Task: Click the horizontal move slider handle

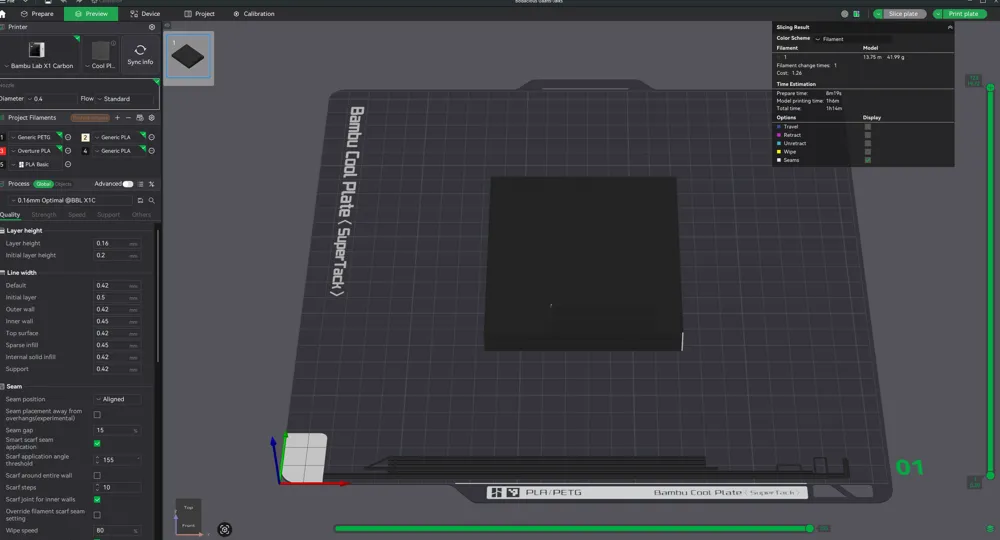Action: pos(810,529)
